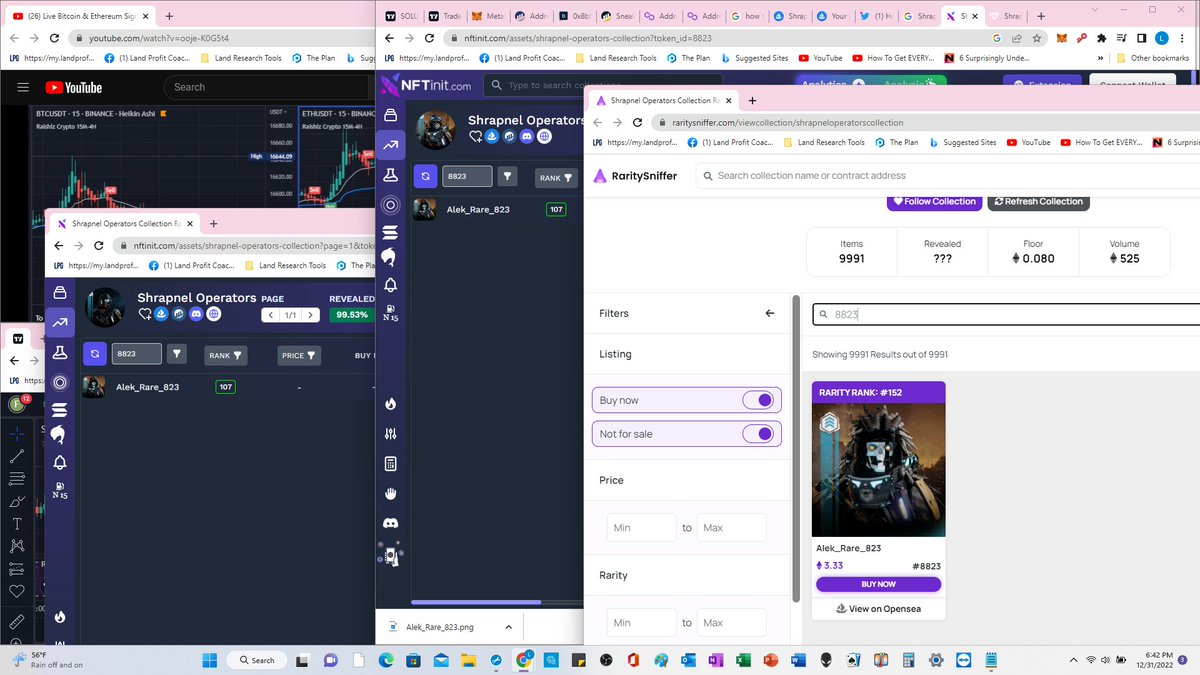Click the YouTube logo
This screenshot has height=675, width=1200.
[76, 88]
